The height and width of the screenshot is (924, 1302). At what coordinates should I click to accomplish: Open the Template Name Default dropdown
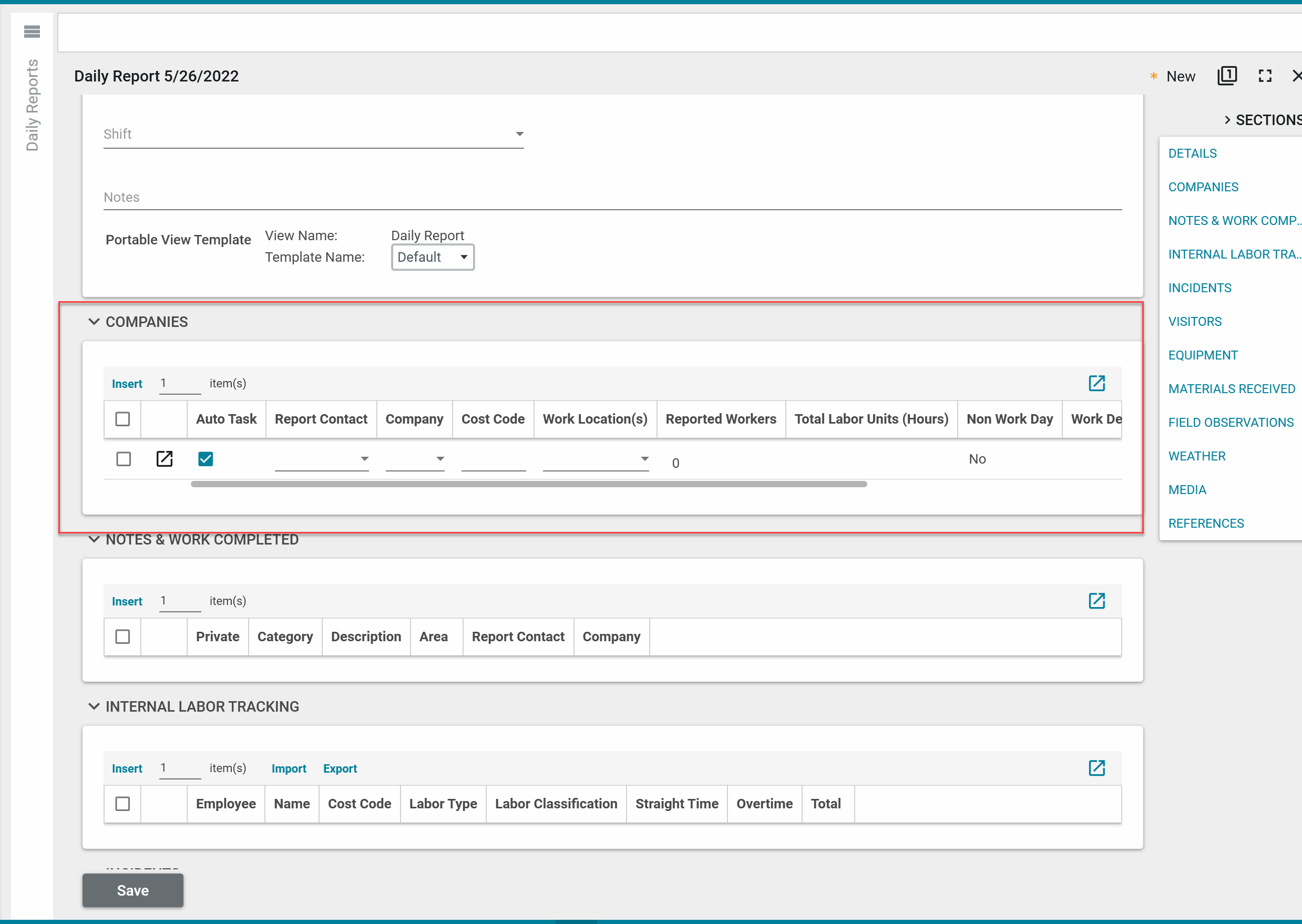pos(433,257)
